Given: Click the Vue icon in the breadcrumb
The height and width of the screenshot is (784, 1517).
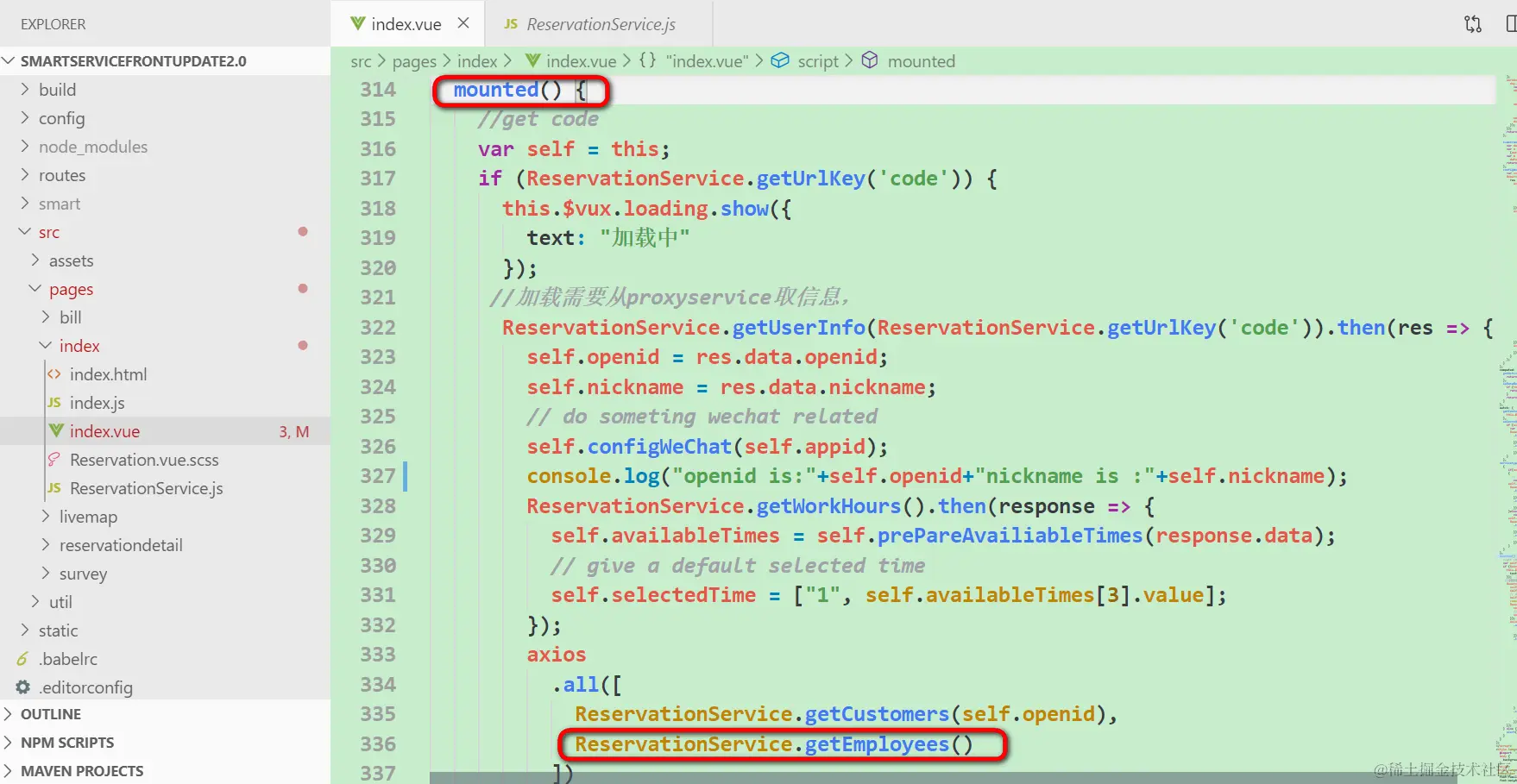Looking at the screenshot, I should 533,60.
